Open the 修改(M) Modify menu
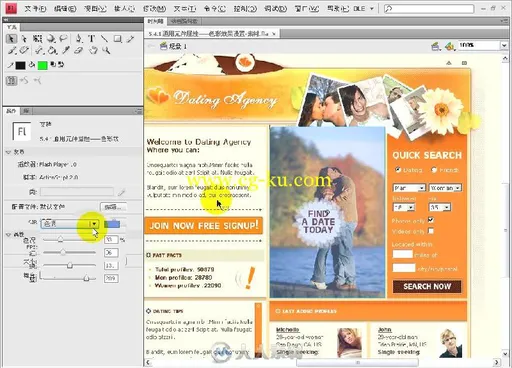Screen dimensions: 512x368 click(x=154, y=9)
